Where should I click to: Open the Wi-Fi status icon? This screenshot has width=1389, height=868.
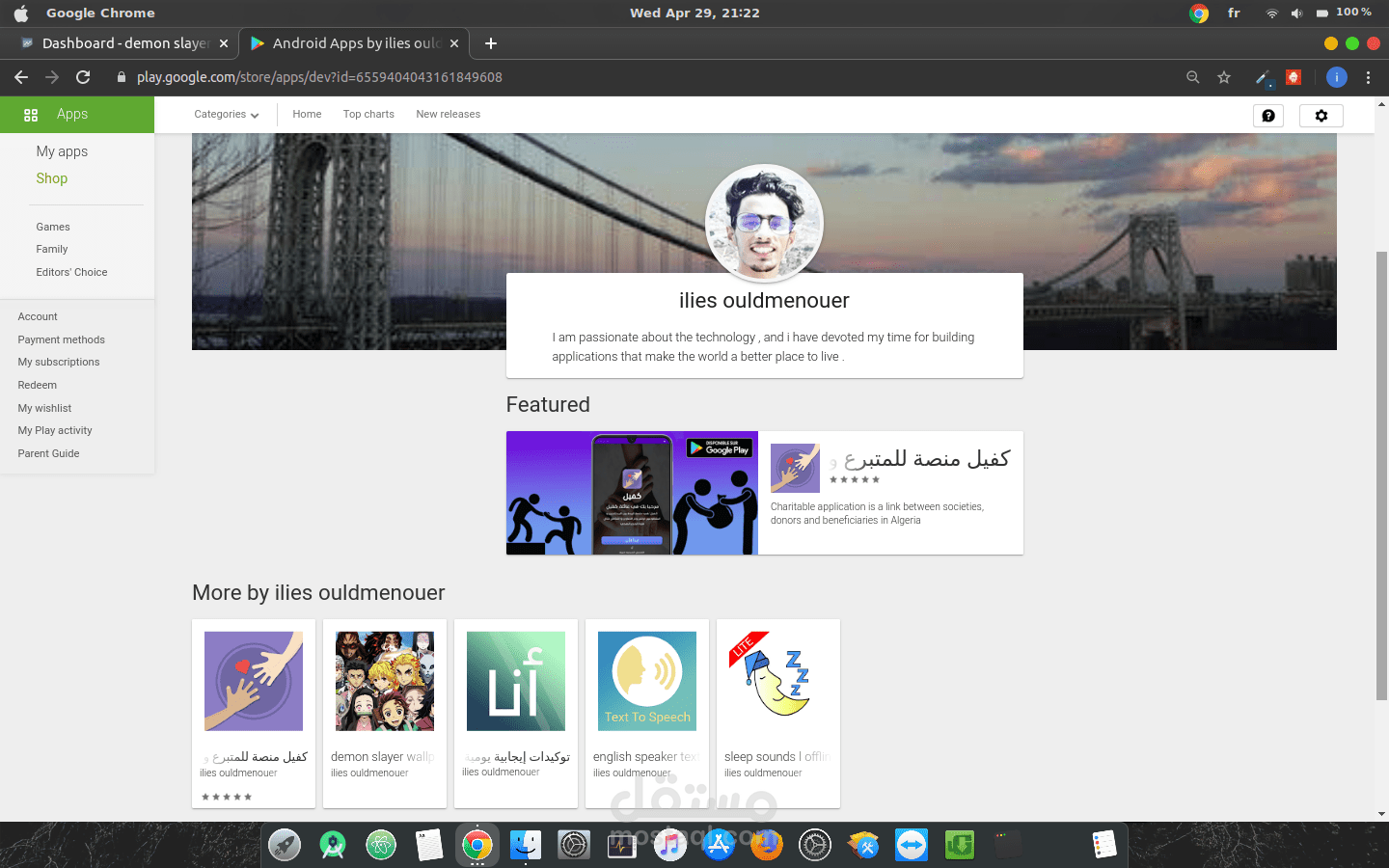1272,14
